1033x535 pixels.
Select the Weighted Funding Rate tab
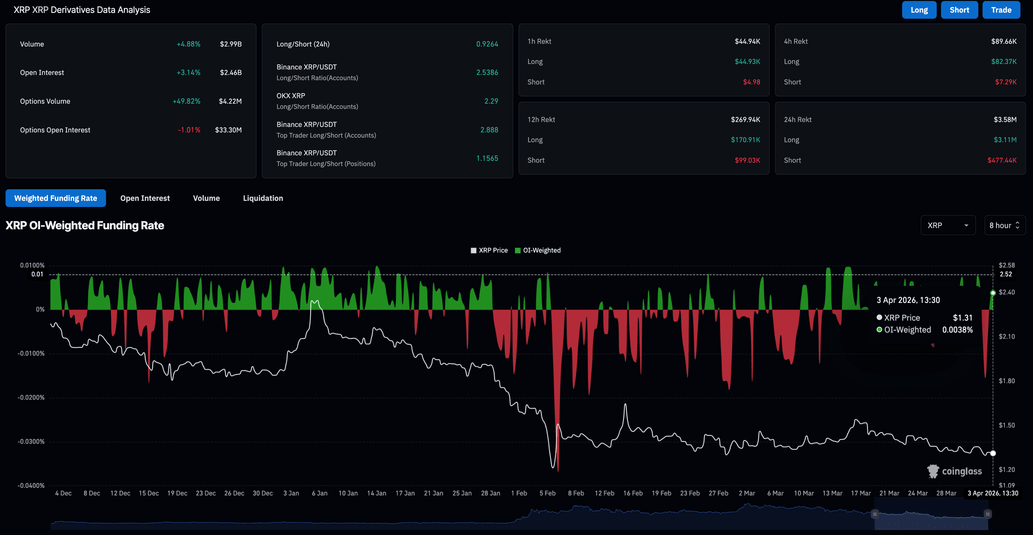pos(56,198)
